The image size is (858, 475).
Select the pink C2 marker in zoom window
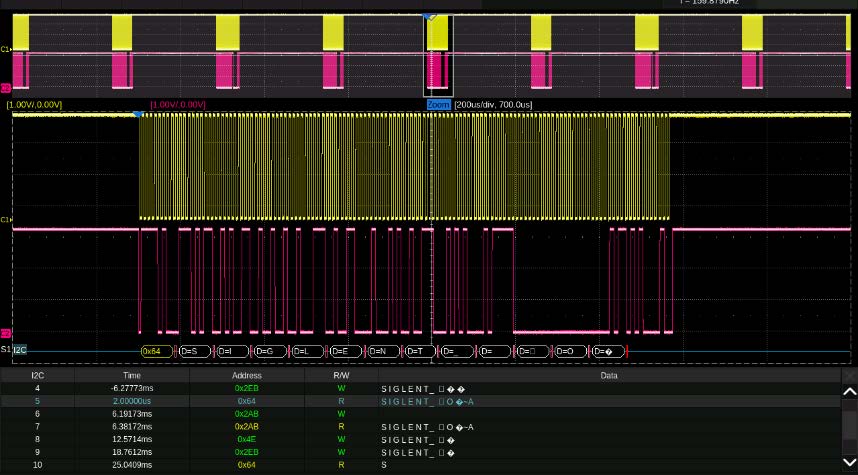(5, 333)
